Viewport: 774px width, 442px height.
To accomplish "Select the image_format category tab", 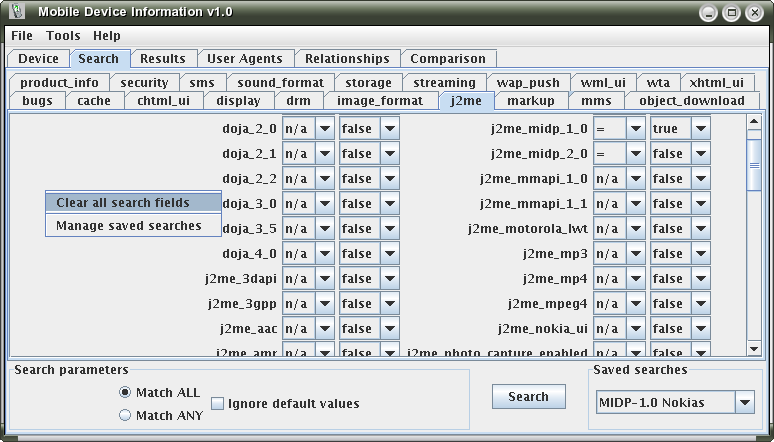I will click(x=379, y=100).
